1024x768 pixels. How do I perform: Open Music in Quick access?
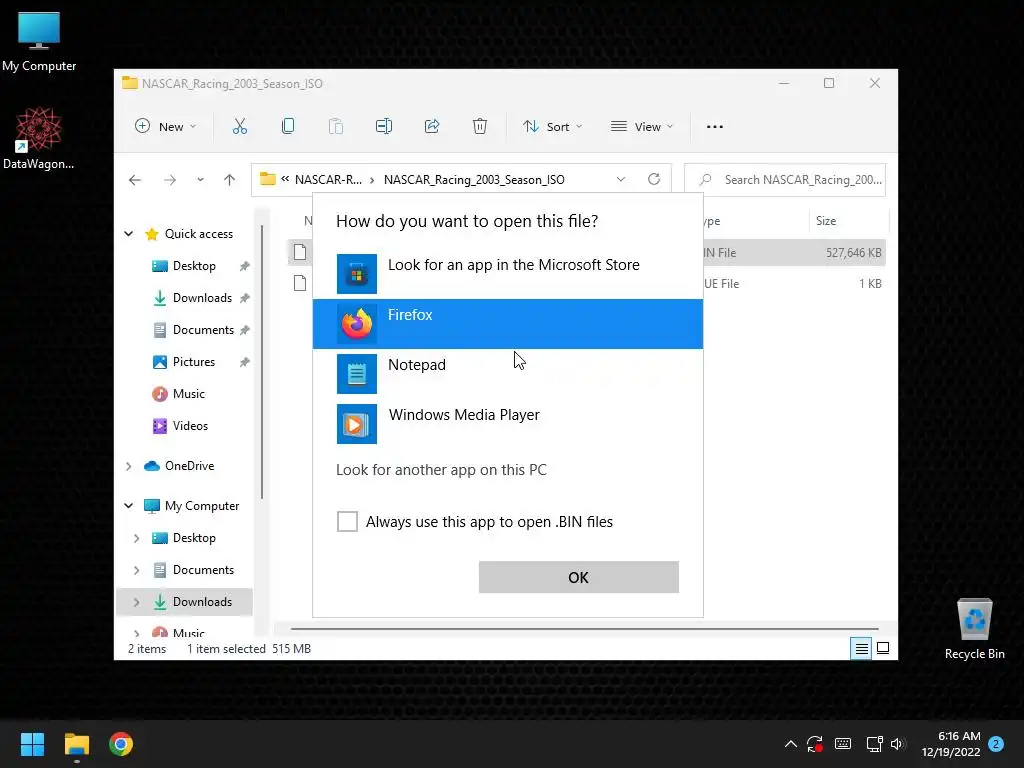pos(189,394)
